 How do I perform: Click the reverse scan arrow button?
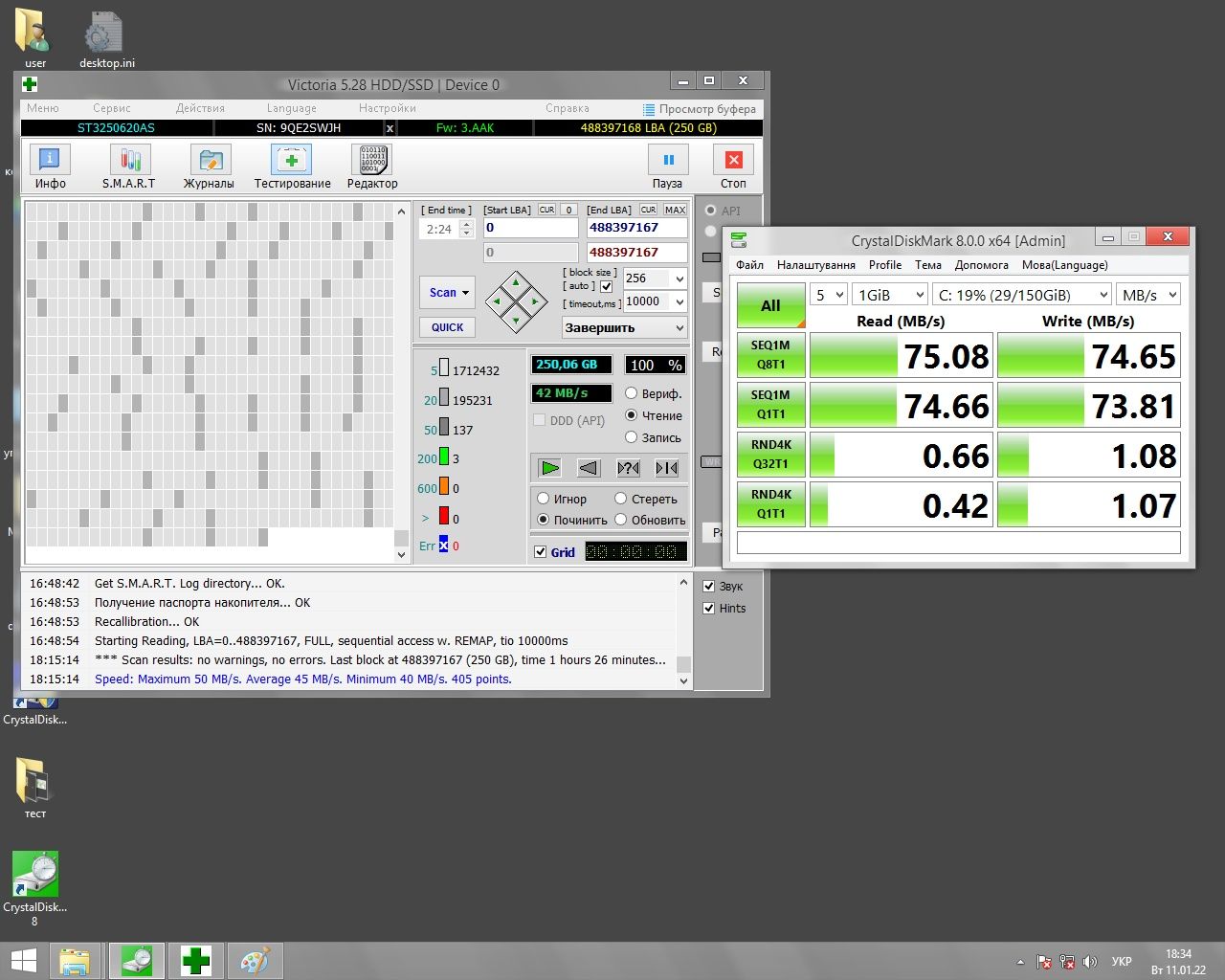click(589, 468)
